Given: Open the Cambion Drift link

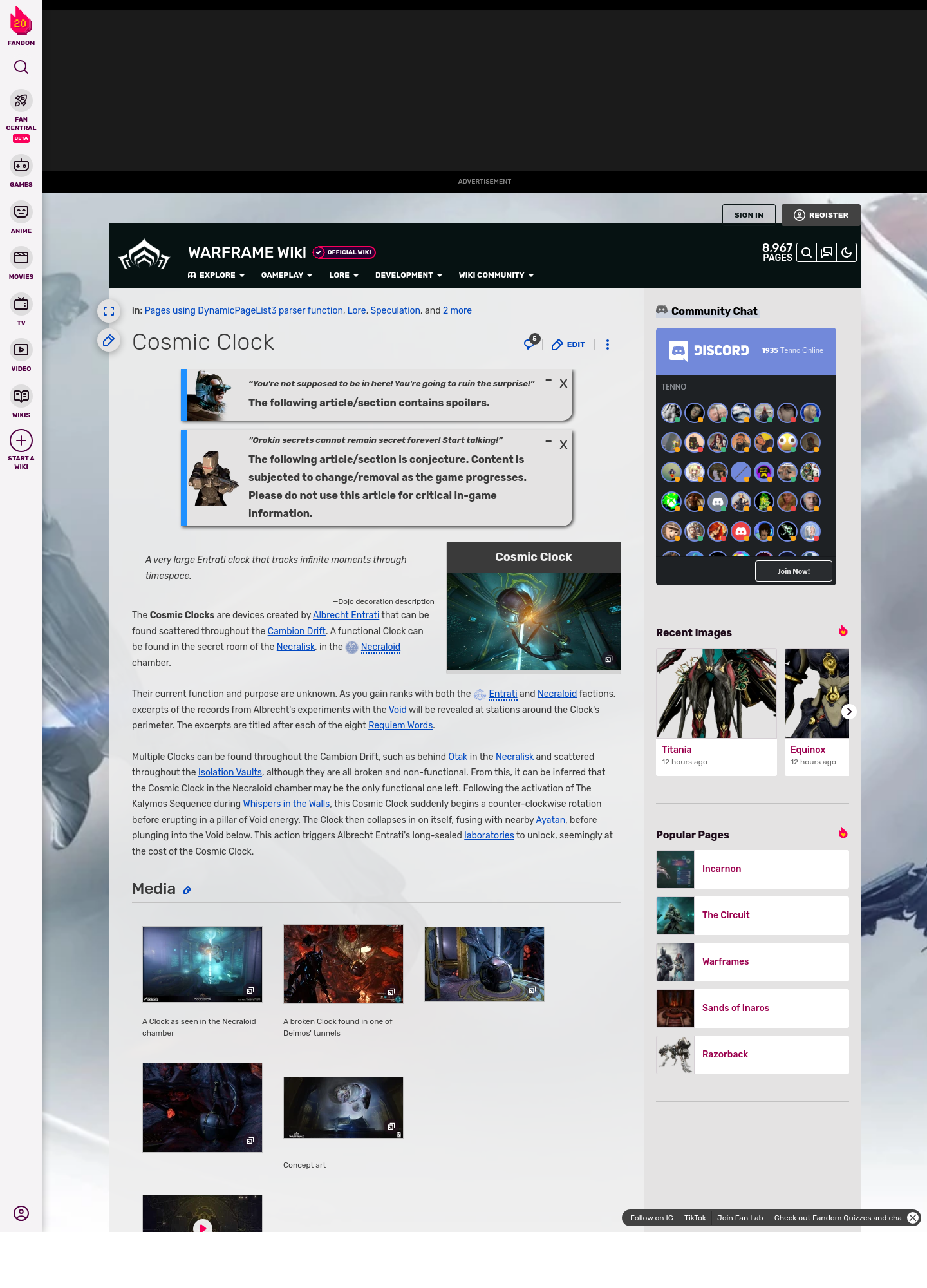Looking at the screenshot, I should (x=297, y=631).
